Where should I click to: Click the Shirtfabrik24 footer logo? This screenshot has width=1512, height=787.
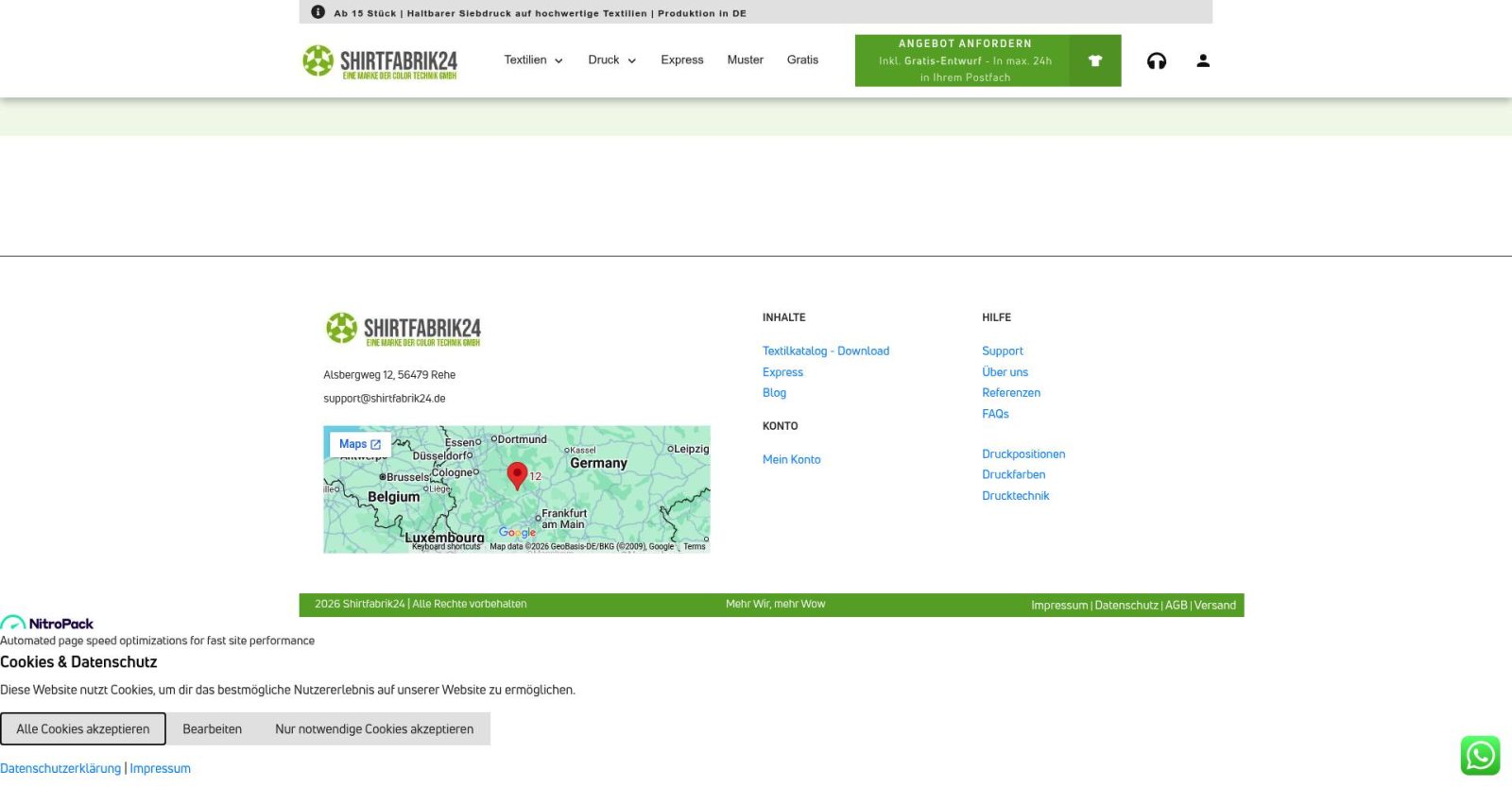coord(404,330)
